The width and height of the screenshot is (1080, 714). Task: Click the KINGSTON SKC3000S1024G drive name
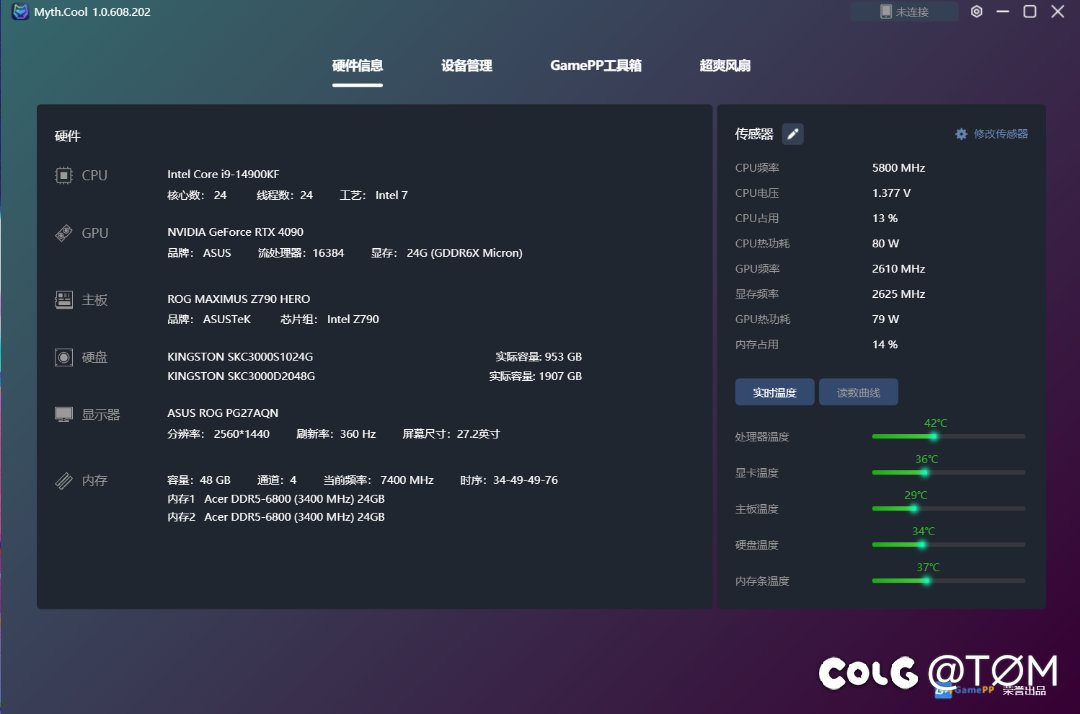(x=240, y=357)
